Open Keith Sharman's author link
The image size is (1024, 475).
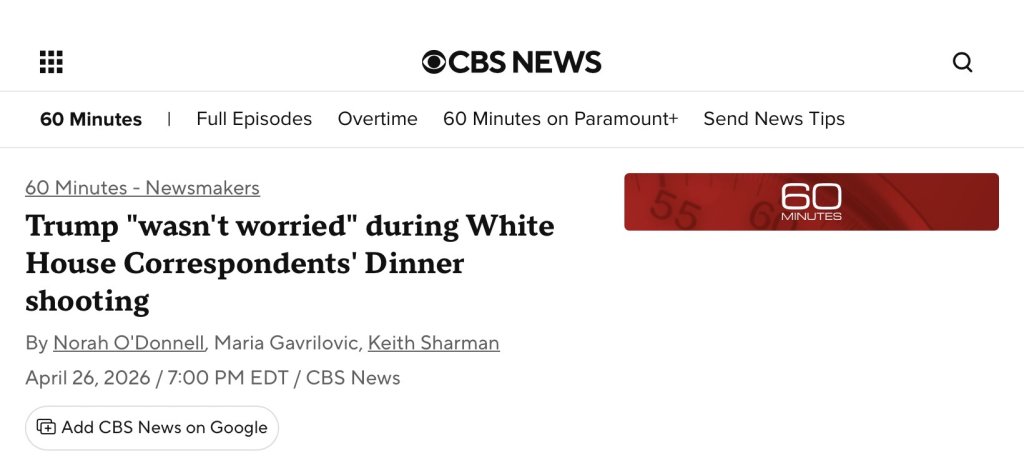434,343
